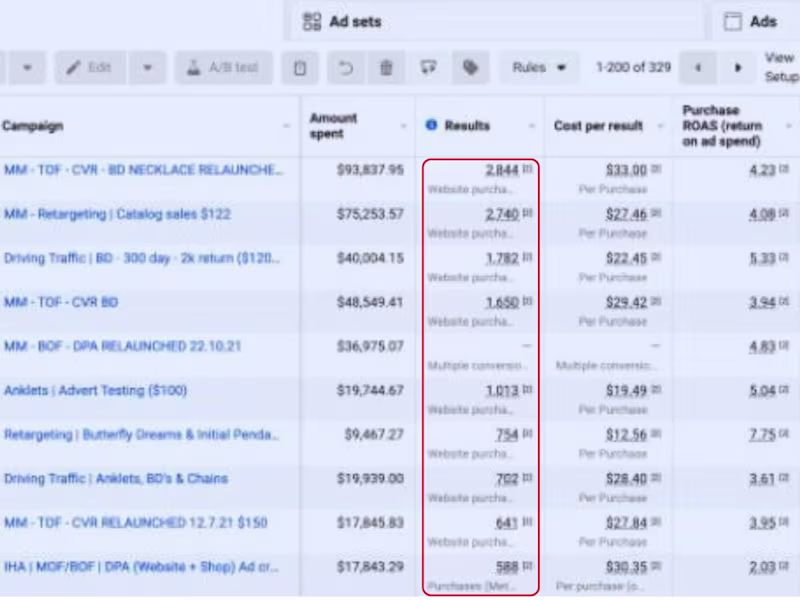
Task: Click the $12.56 cost per result
Action: [627, 435]
